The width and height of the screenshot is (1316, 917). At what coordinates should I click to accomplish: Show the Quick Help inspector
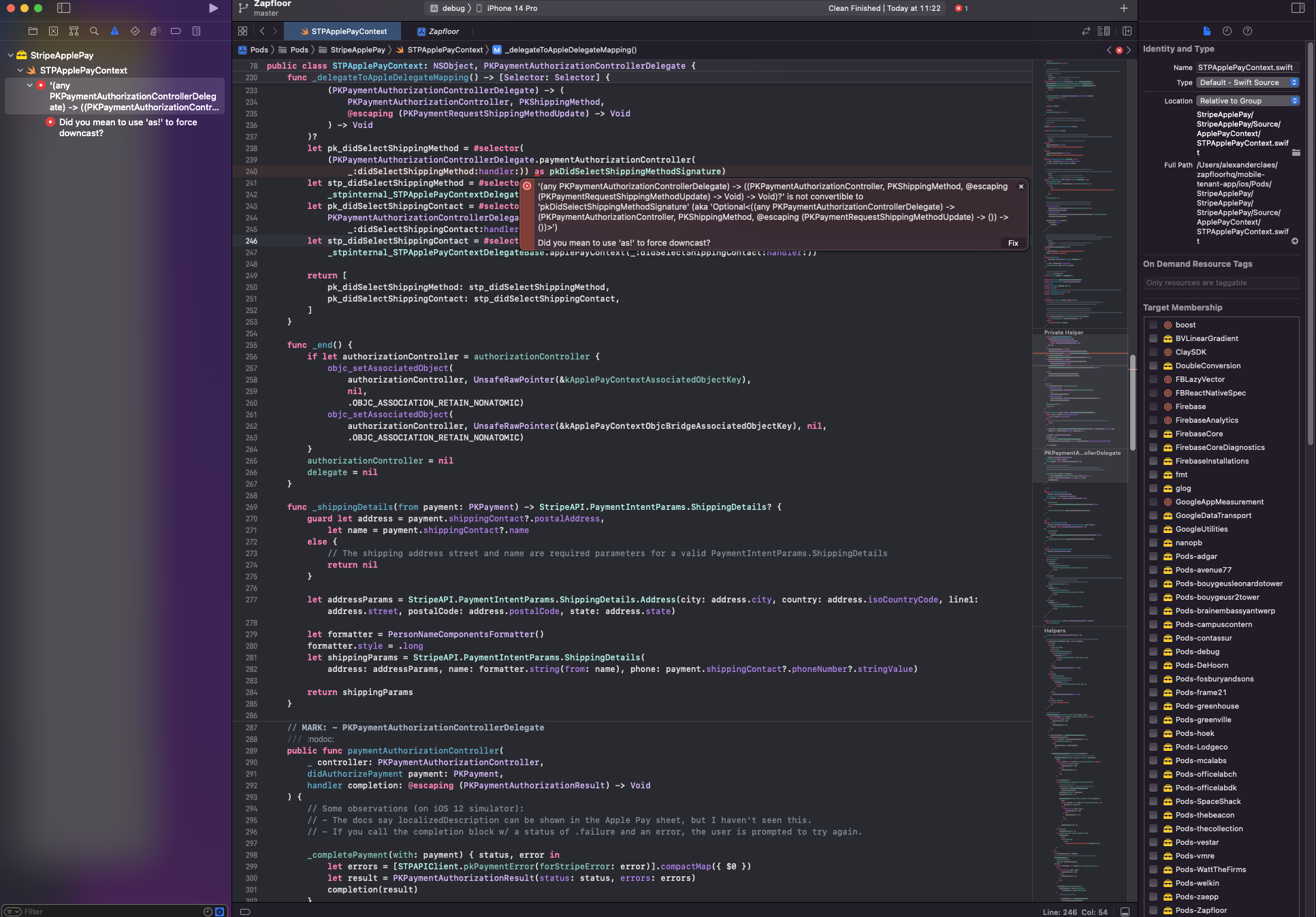pos(1247,31)
